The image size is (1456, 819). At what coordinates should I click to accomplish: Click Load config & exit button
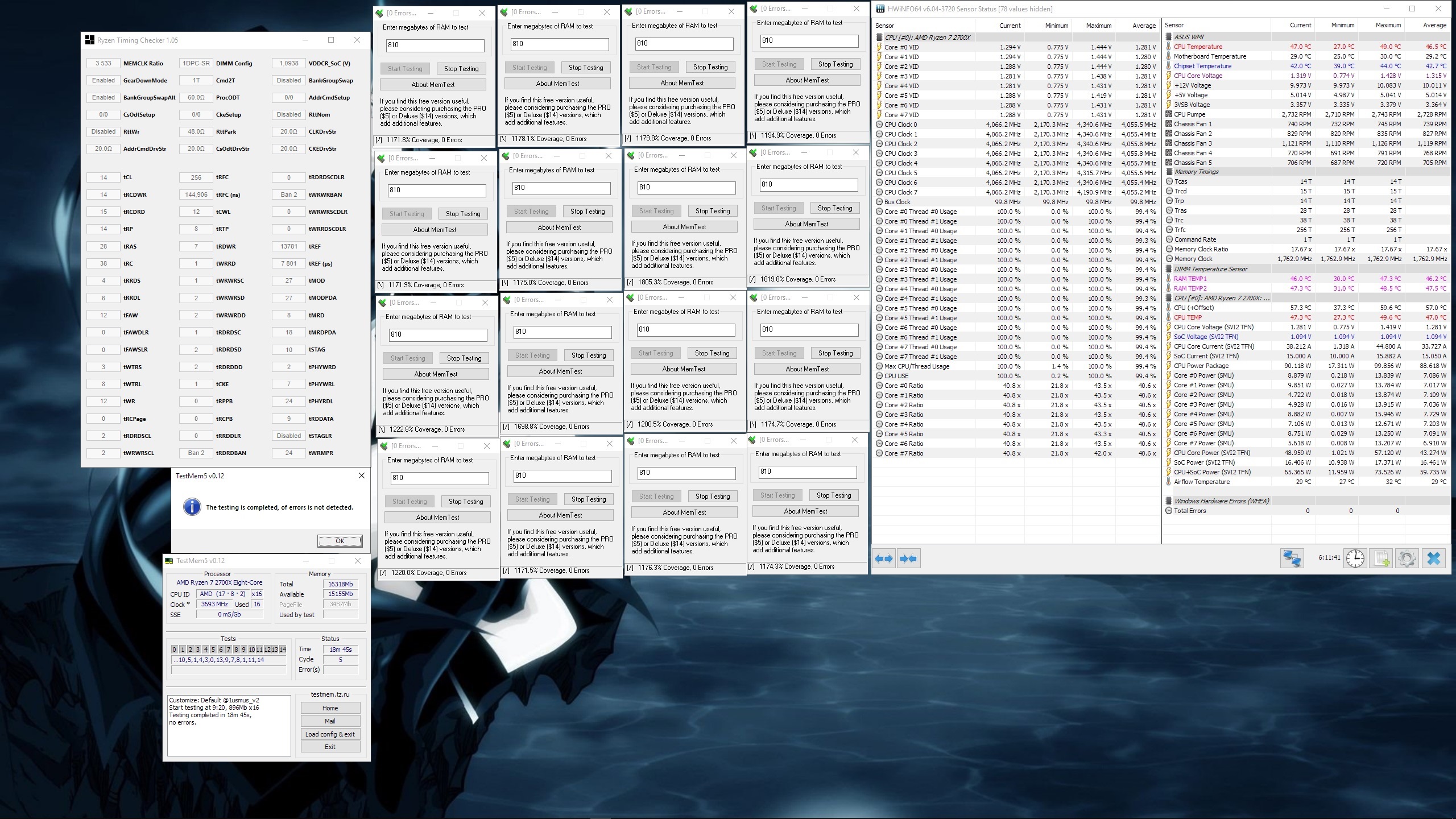pos(330,734)
